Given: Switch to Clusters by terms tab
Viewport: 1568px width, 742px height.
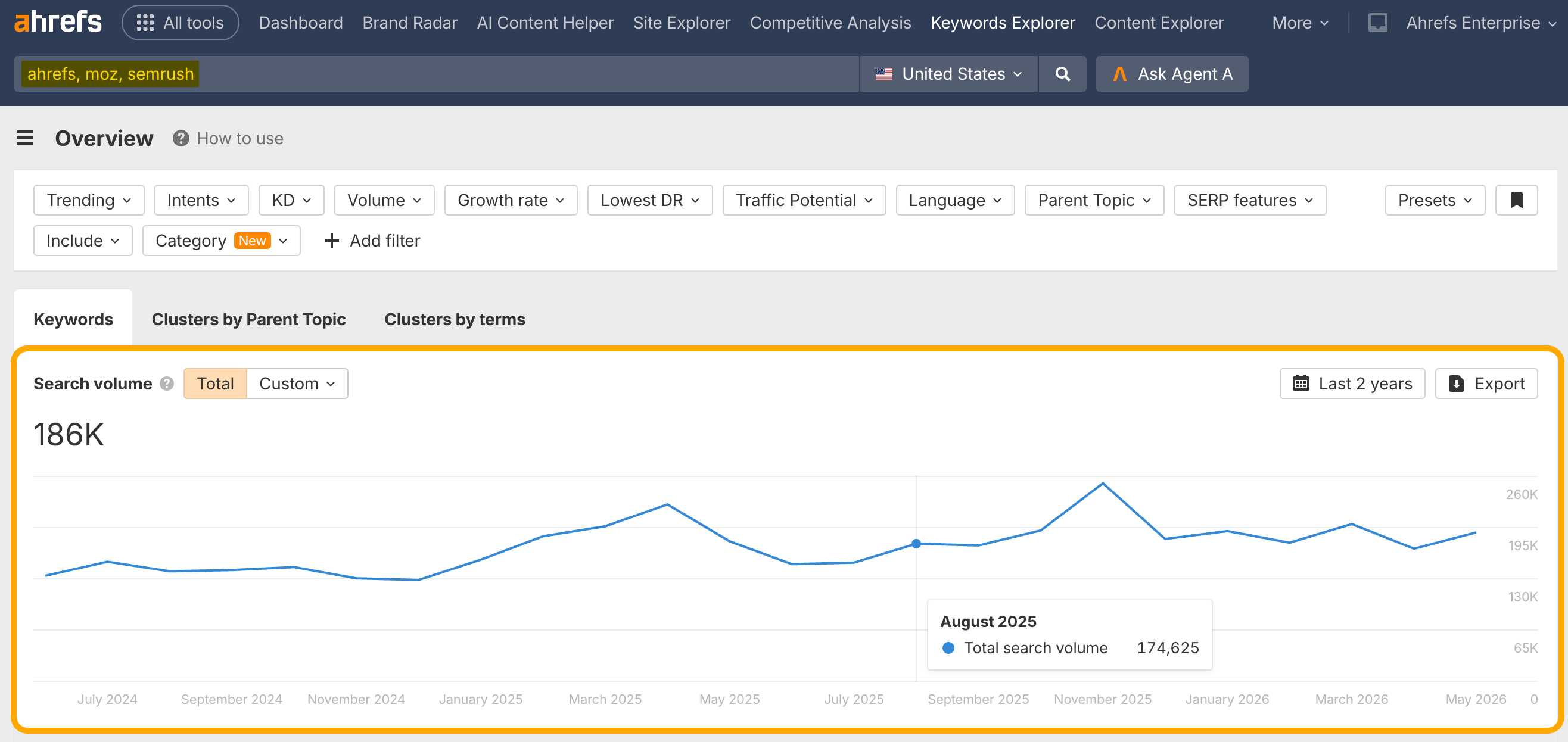Looking at the screenshot, I should pyautogui.click(x=455, y=319).
